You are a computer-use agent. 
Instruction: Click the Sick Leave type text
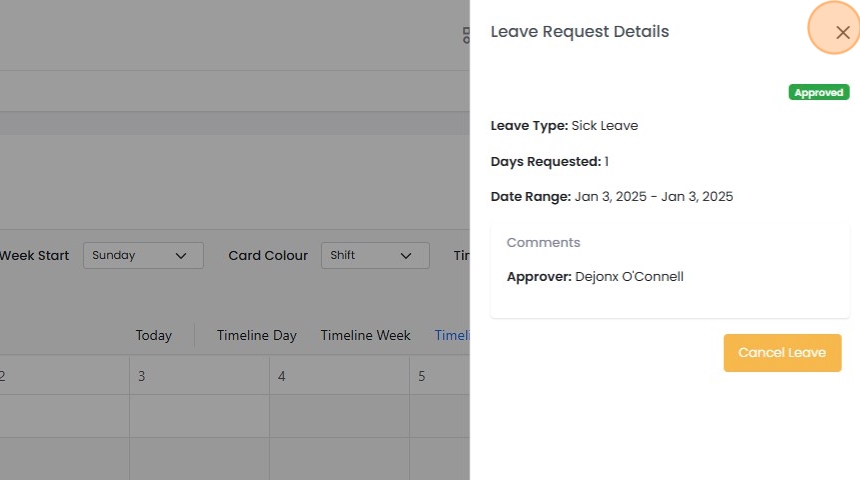(604, 126)
